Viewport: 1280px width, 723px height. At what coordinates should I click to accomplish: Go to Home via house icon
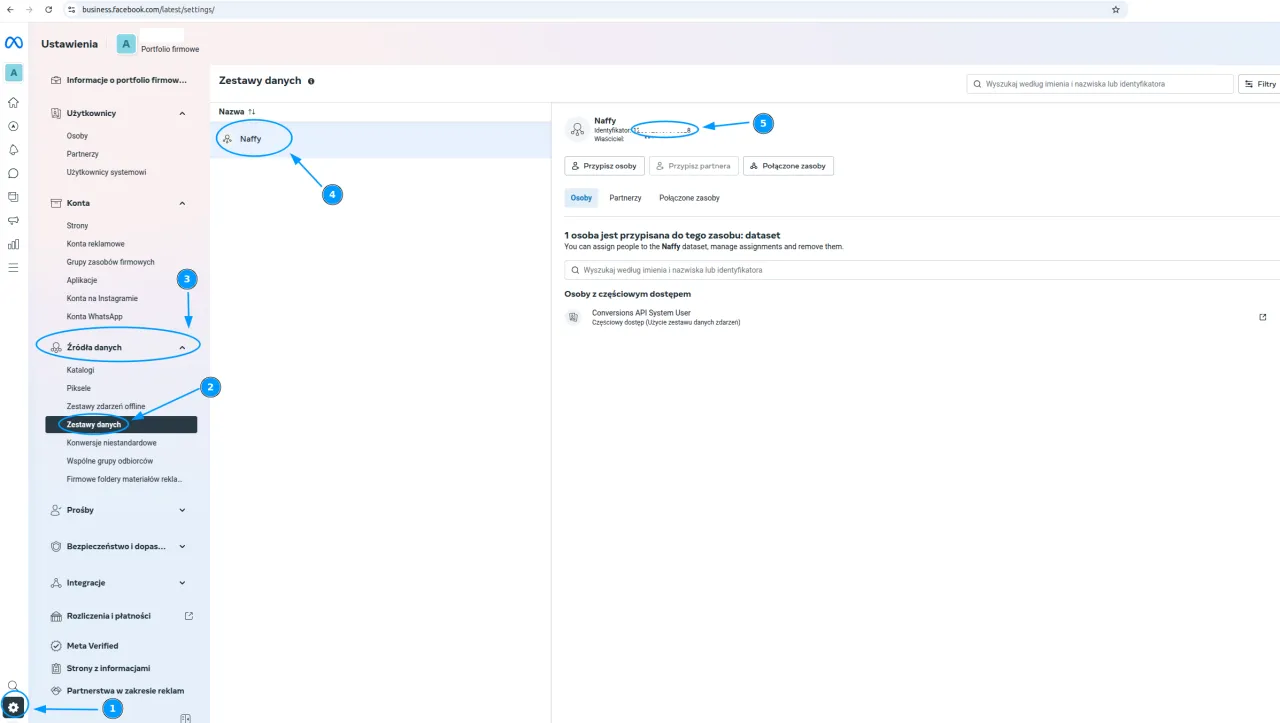[14, 102]
